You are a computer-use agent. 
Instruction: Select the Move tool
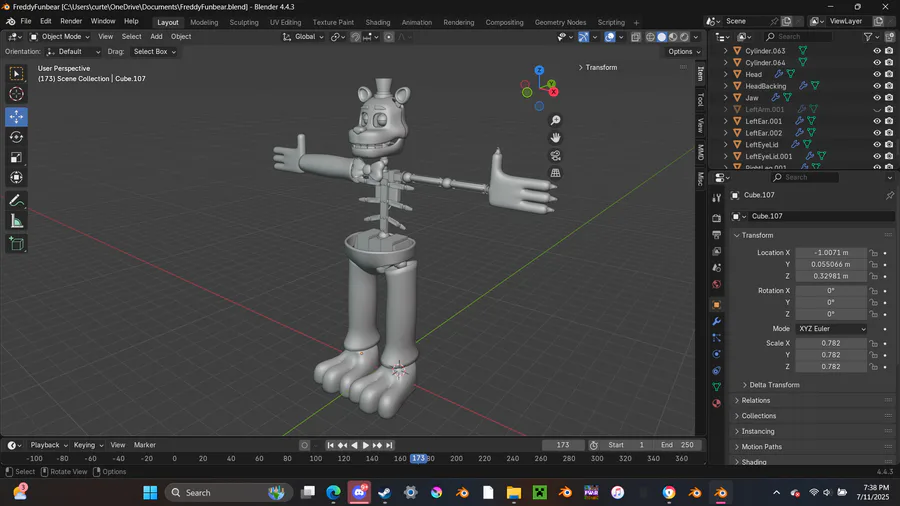pos(16,117)
